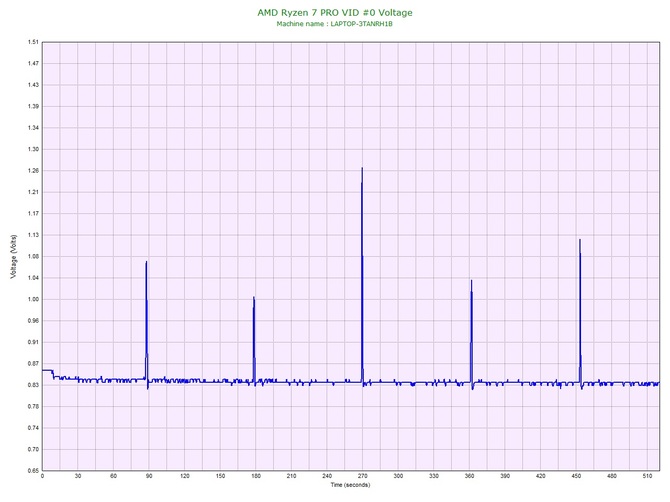This screenshot has height=502, width=670.
Task: Click the 1.26 tick label on the voltage axis
Action: pyautogui.click(x=33, y=171)
